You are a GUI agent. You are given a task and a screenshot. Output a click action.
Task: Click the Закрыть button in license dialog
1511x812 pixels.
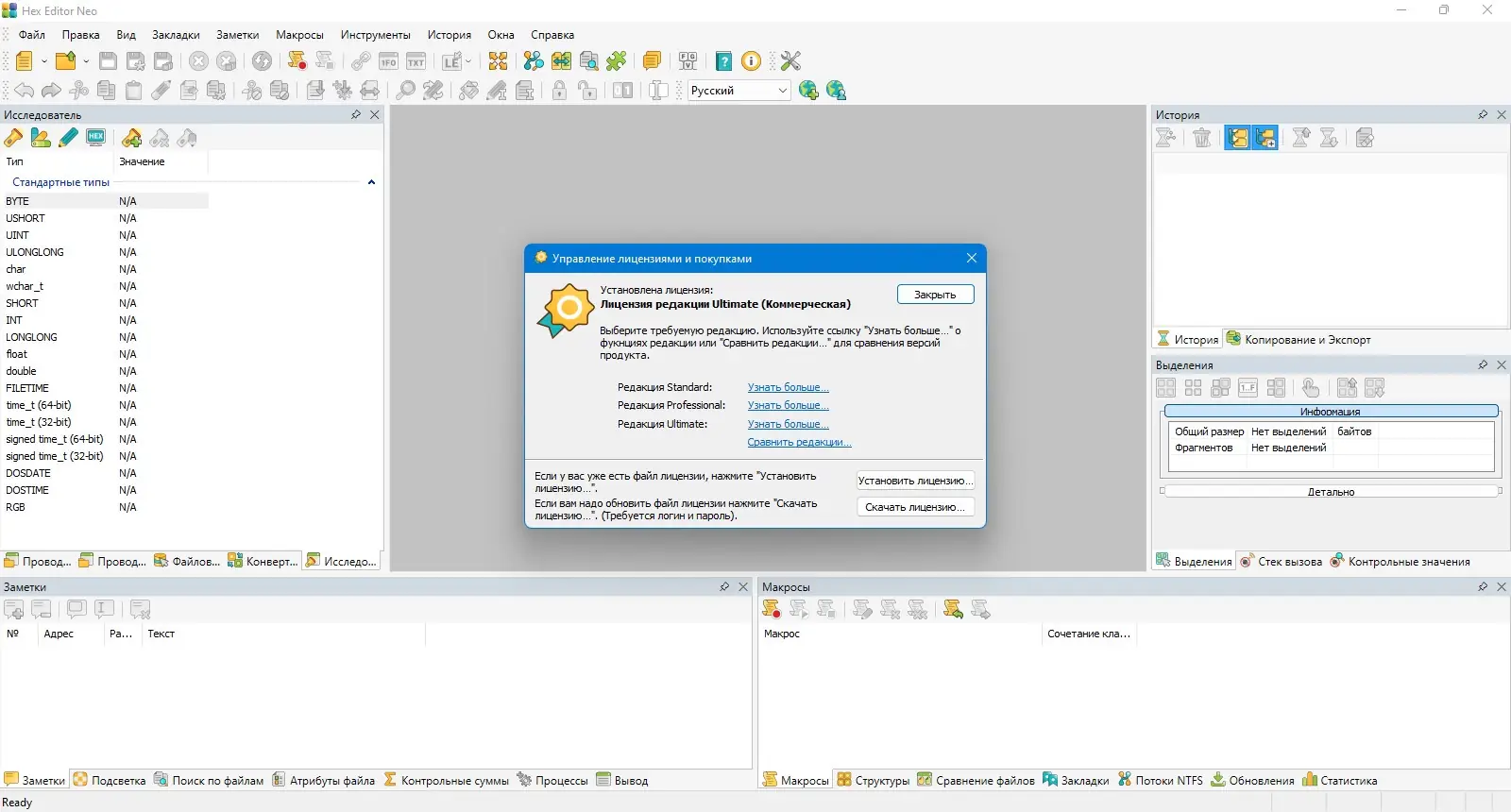pyautogui.click(x=935, y=295)
